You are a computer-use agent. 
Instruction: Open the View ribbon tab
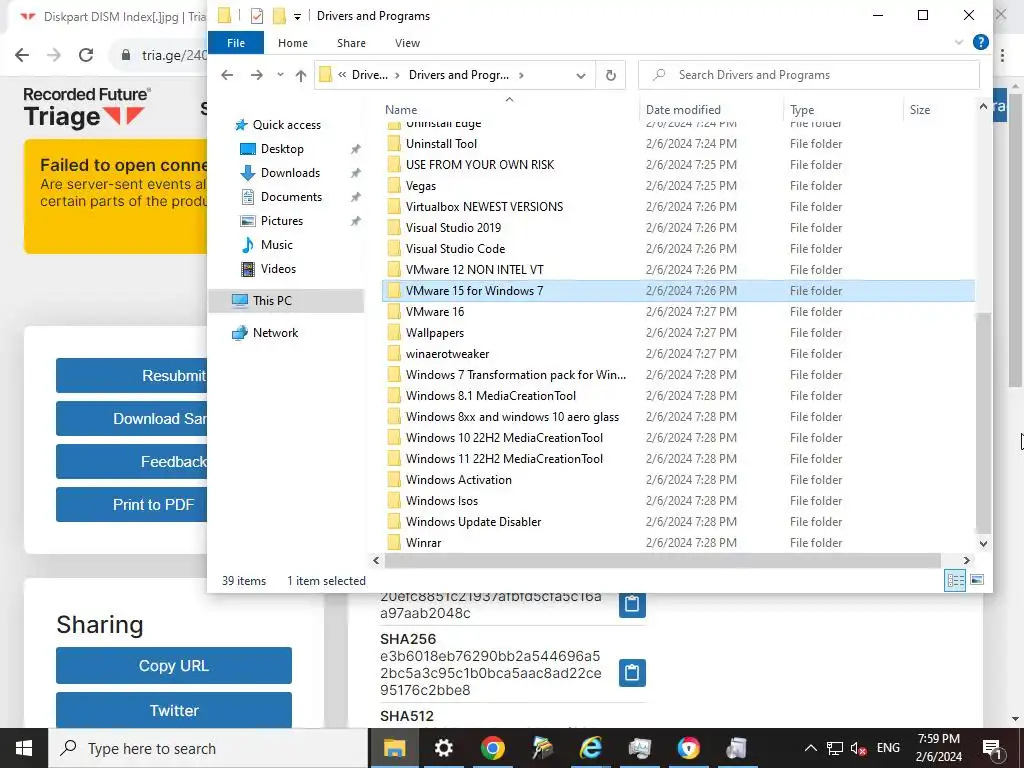[408, 43]
